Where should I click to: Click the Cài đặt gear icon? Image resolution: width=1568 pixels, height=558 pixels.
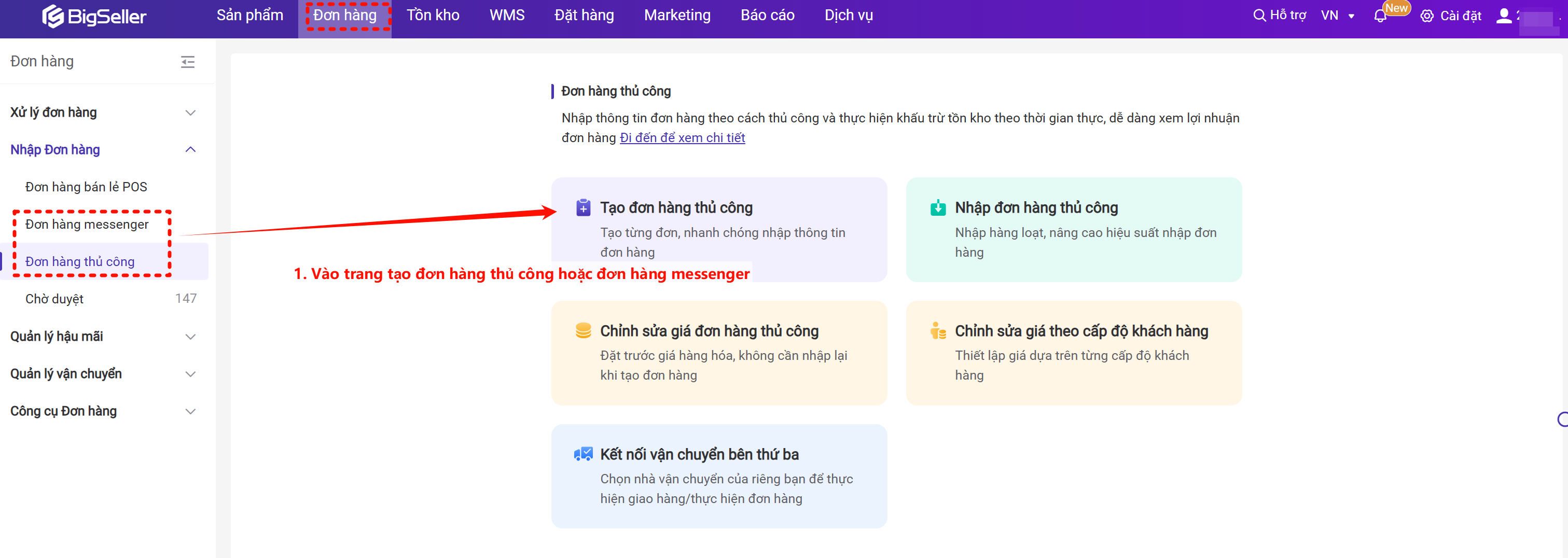[x=1427, y=17]
